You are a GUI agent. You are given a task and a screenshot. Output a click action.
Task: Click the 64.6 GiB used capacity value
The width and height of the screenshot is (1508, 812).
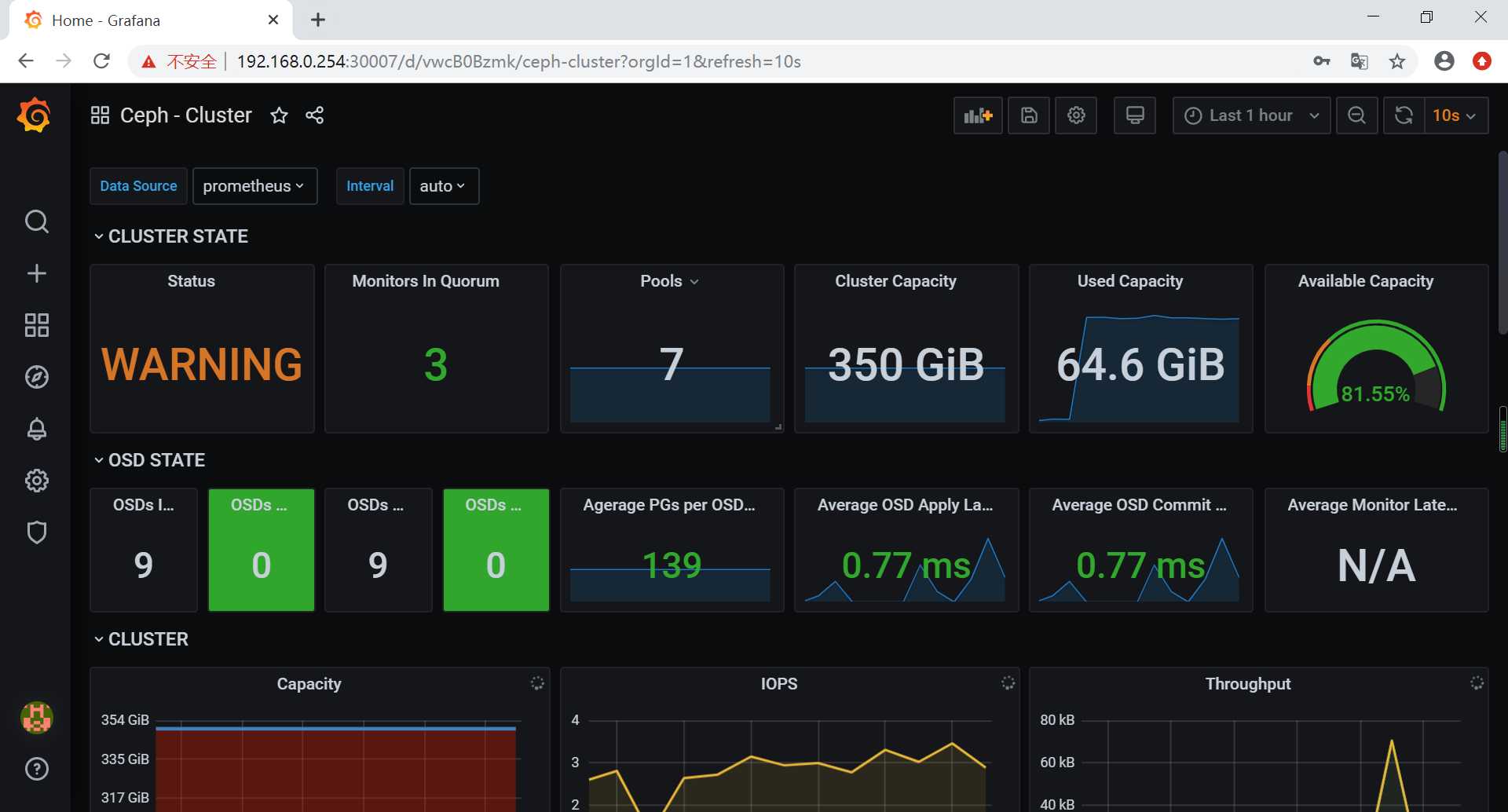point(1140,364)
